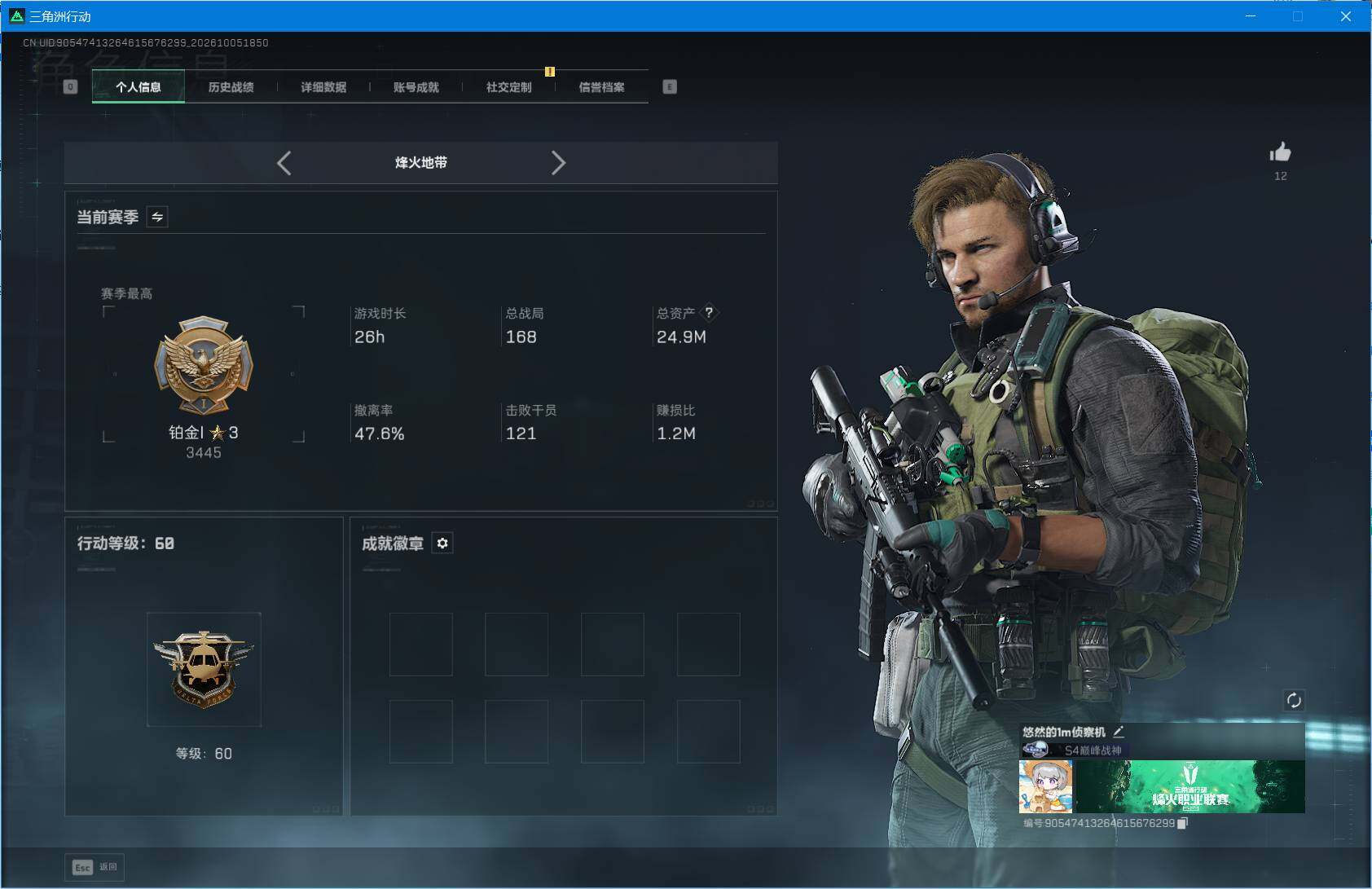This screenshot has width=1372, height=889.
Task: Click the Q previous-tab key hint
Action: 70,87
